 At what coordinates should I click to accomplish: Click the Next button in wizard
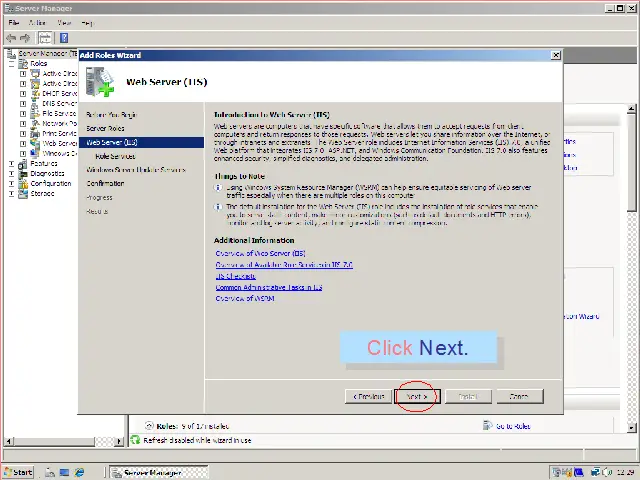tap(417, 396)
